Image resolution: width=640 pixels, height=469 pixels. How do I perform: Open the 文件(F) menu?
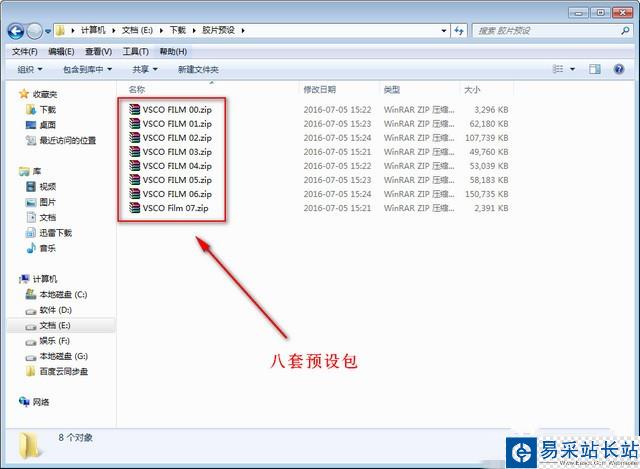25,51
